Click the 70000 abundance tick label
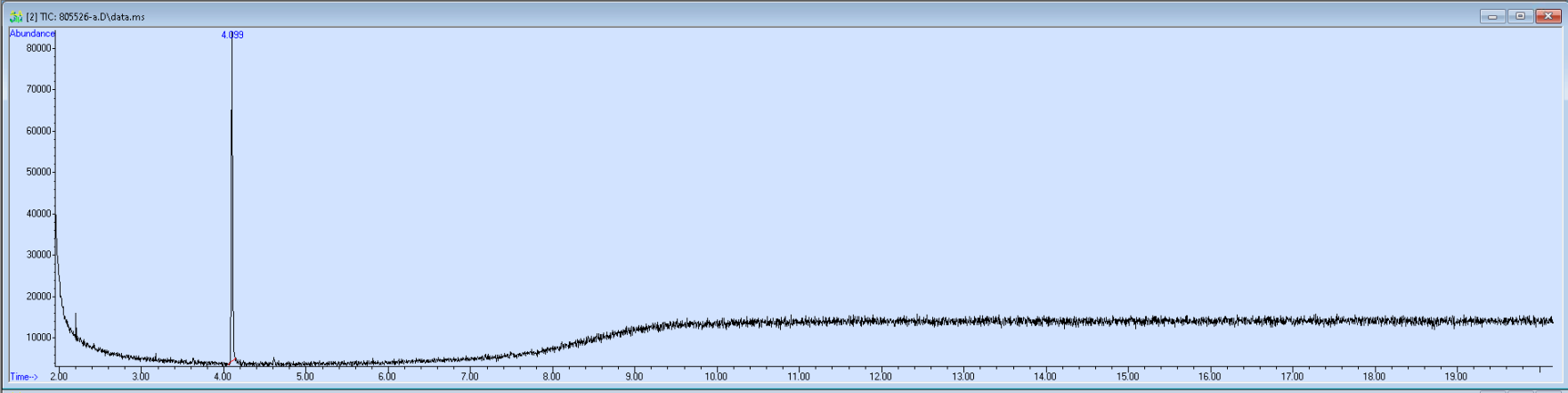This screenshot has height=393, width=1568. (x=39, y=89)
